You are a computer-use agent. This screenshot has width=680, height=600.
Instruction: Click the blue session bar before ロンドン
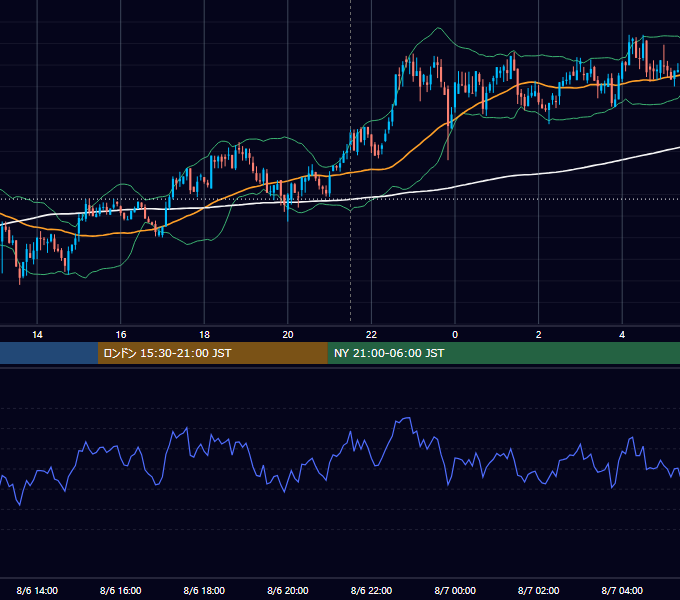(49, 353)
